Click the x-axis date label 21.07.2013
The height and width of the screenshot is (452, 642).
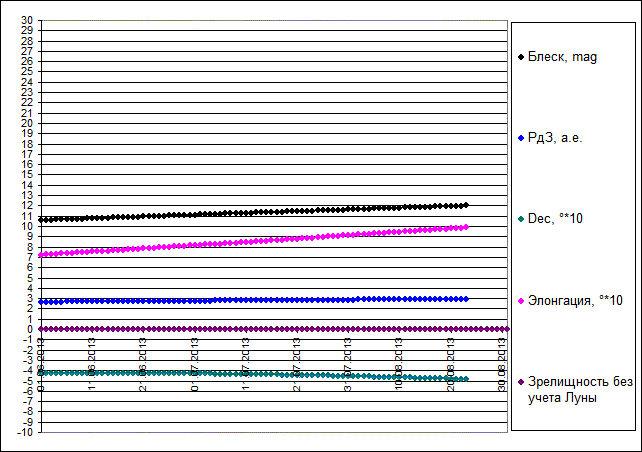click(297, 364)
